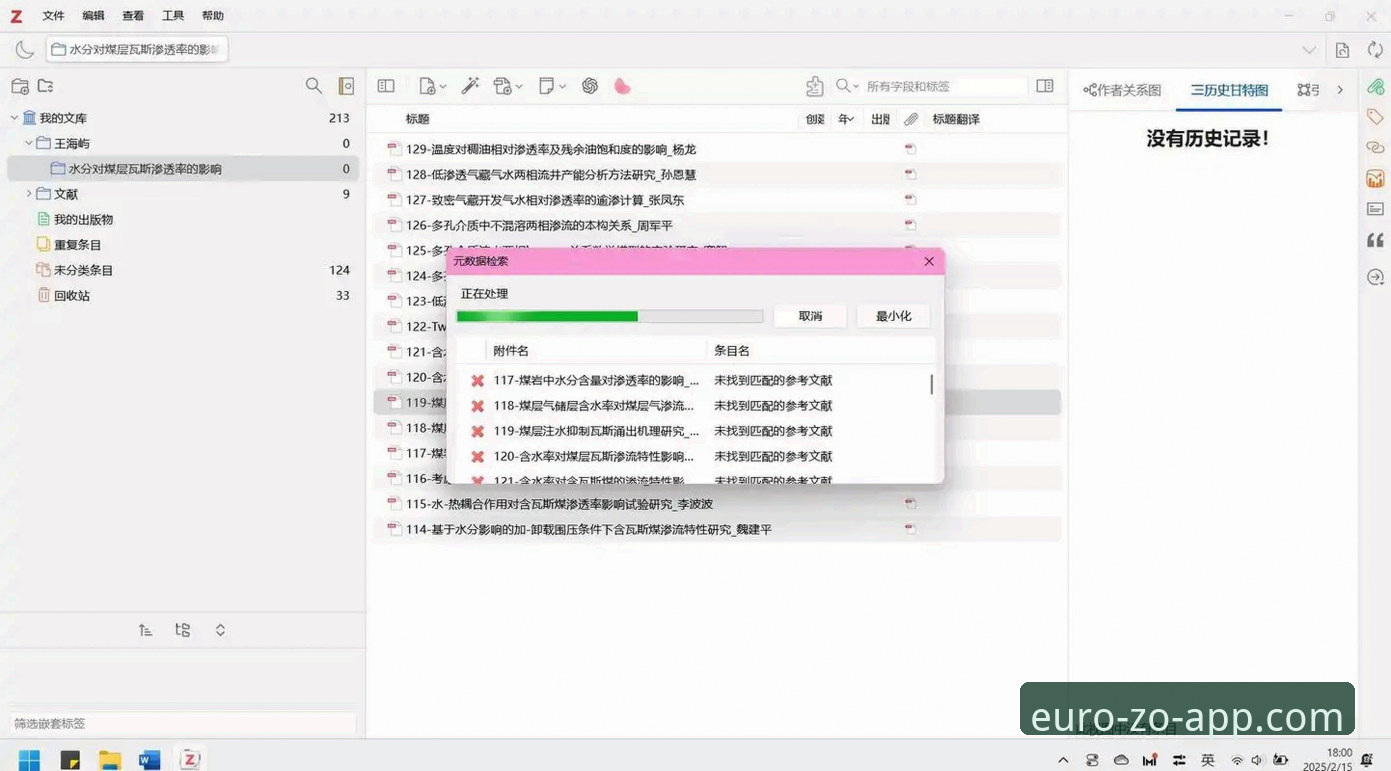
Task: Click the ChatGPT-style swirl icon in the toolbar
Action: pyautogui.click(x=590, y=86)
